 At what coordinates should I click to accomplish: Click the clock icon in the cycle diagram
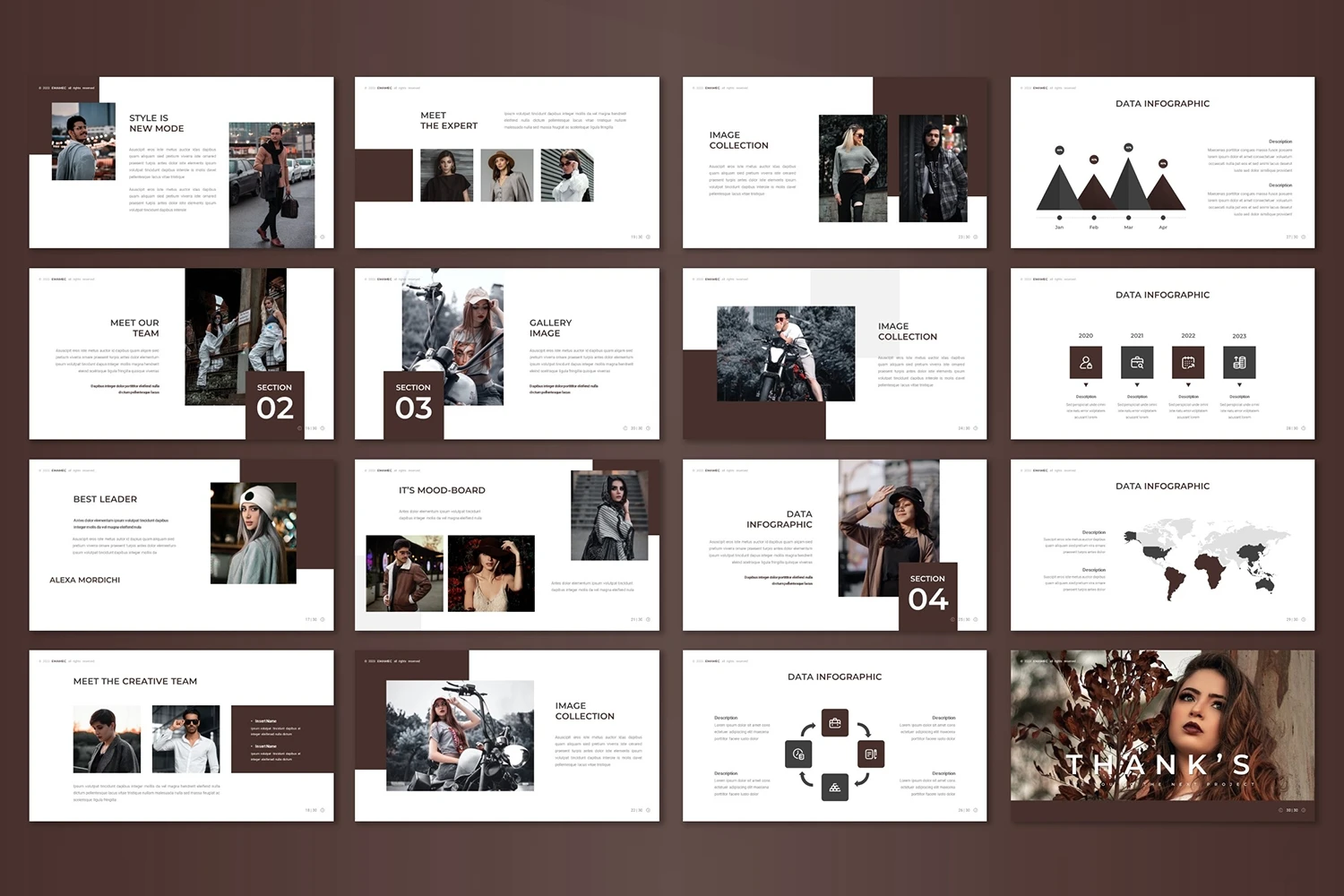pos(798,754)
